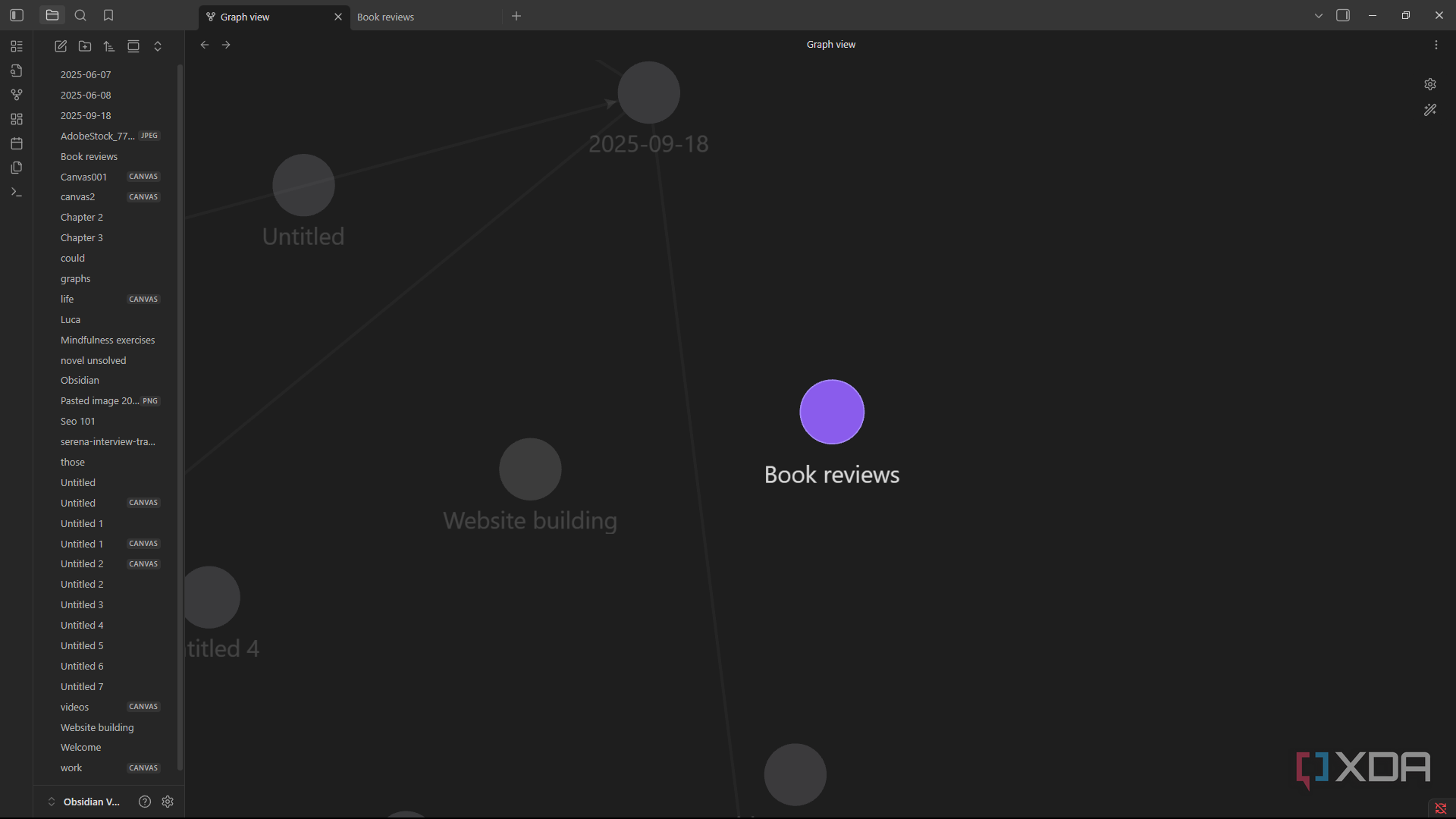1456x819 pixels.
Task: Click the 2025-09-18 graph node
Action: (648, 93)
